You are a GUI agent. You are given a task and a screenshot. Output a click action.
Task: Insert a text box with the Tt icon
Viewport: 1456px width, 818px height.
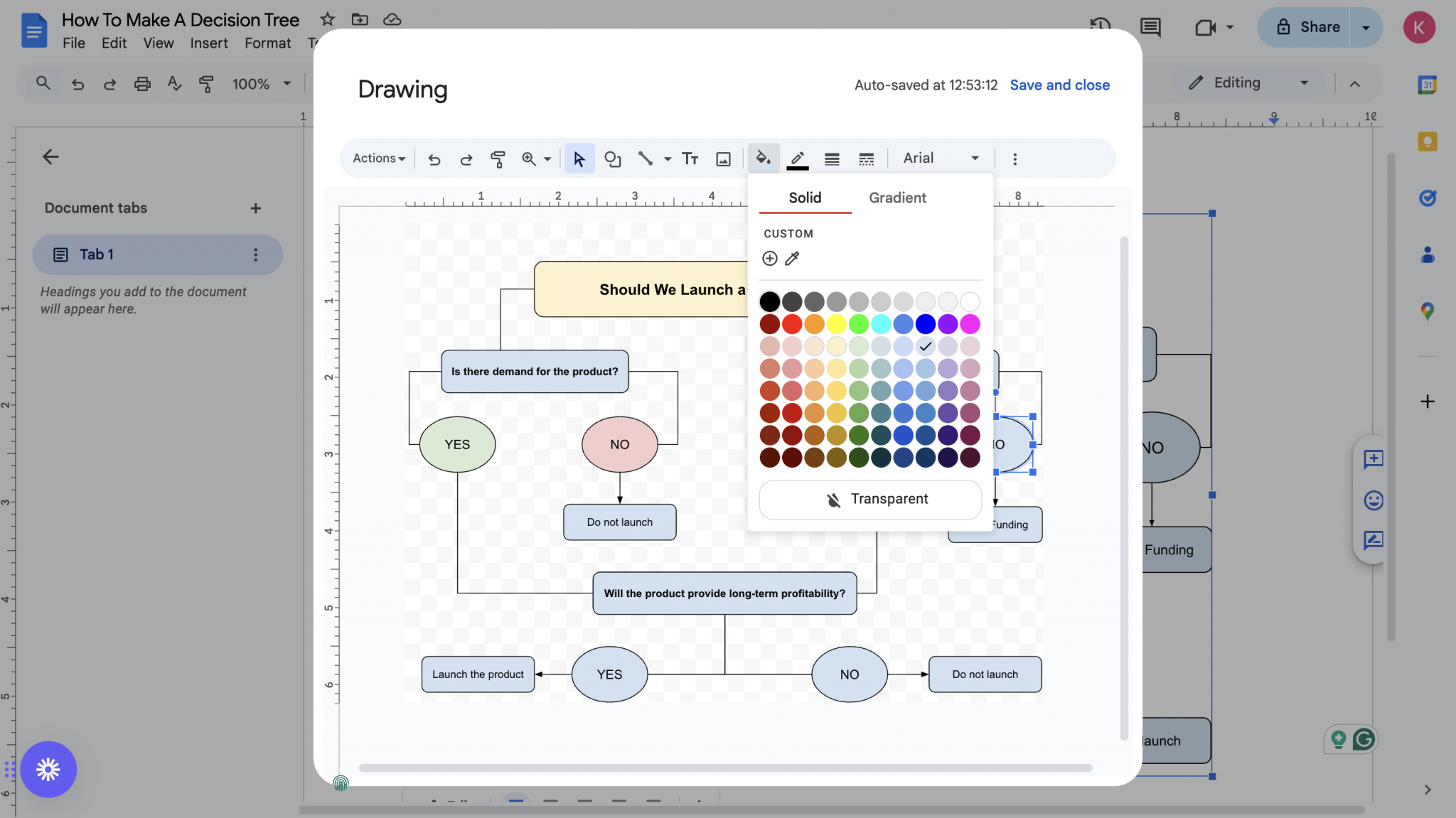[689, 158]
